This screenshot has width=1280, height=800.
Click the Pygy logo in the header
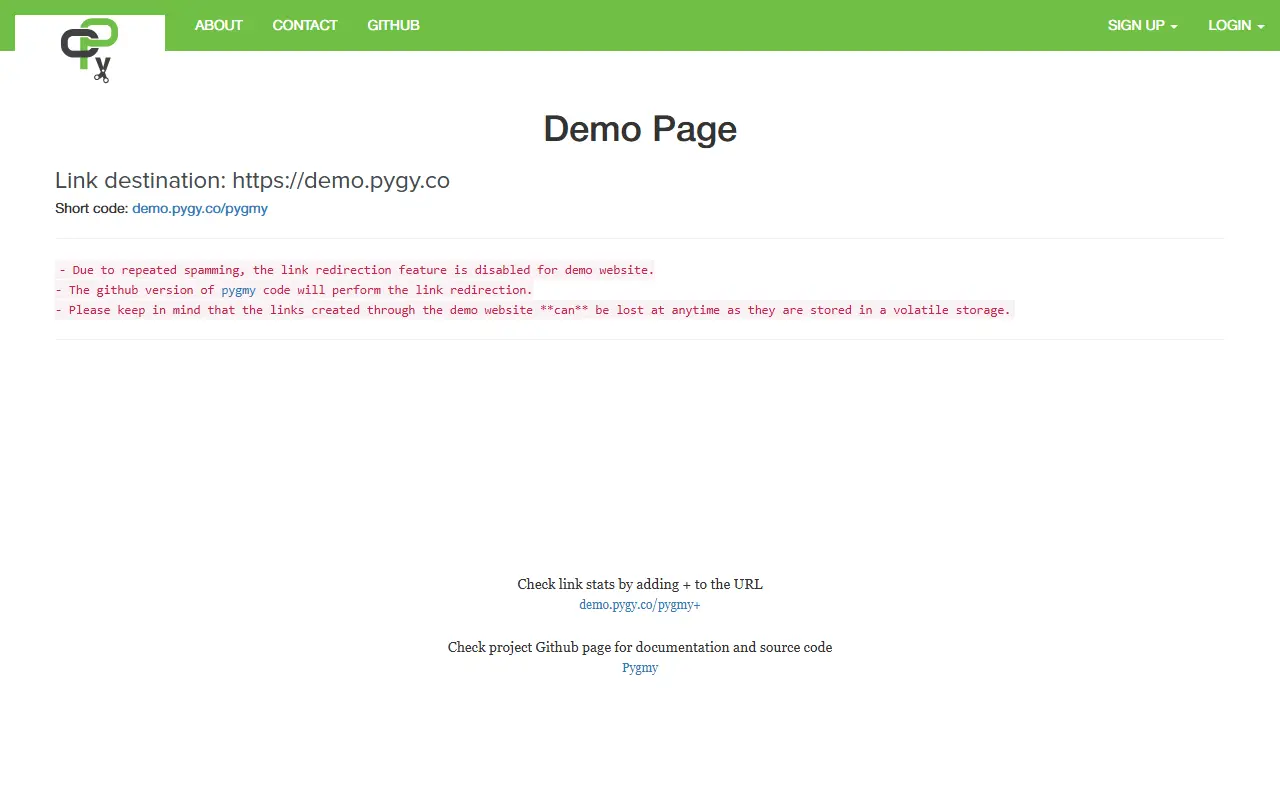tap(90, 50)
